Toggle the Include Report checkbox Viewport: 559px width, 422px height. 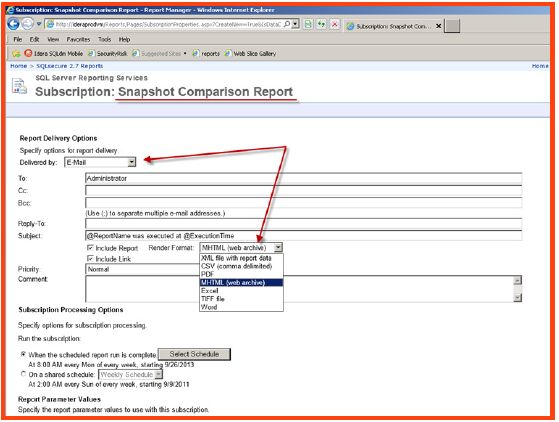90,248
